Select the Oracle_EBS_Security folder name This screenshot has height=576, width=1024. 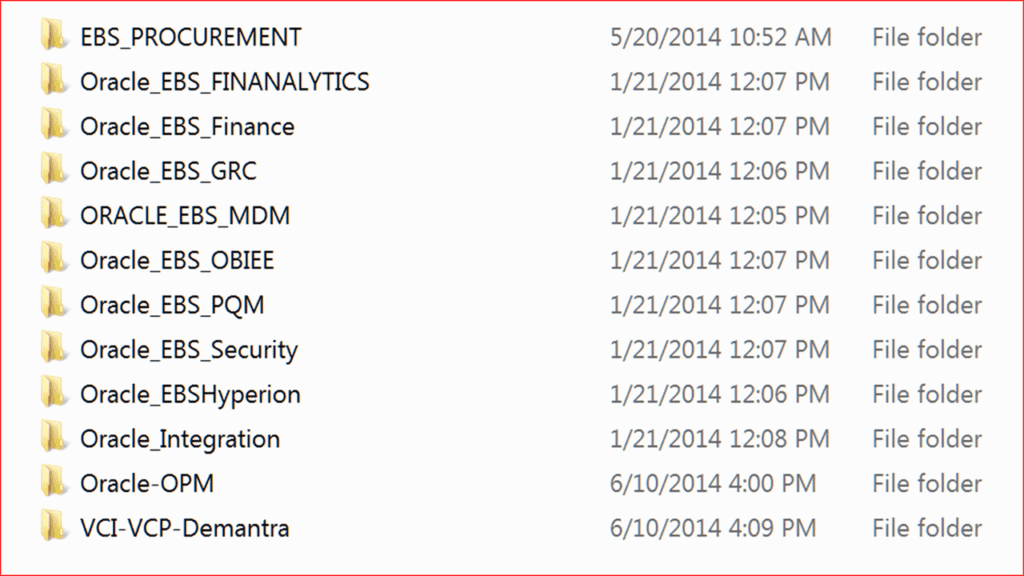click(x=189, y=350)
